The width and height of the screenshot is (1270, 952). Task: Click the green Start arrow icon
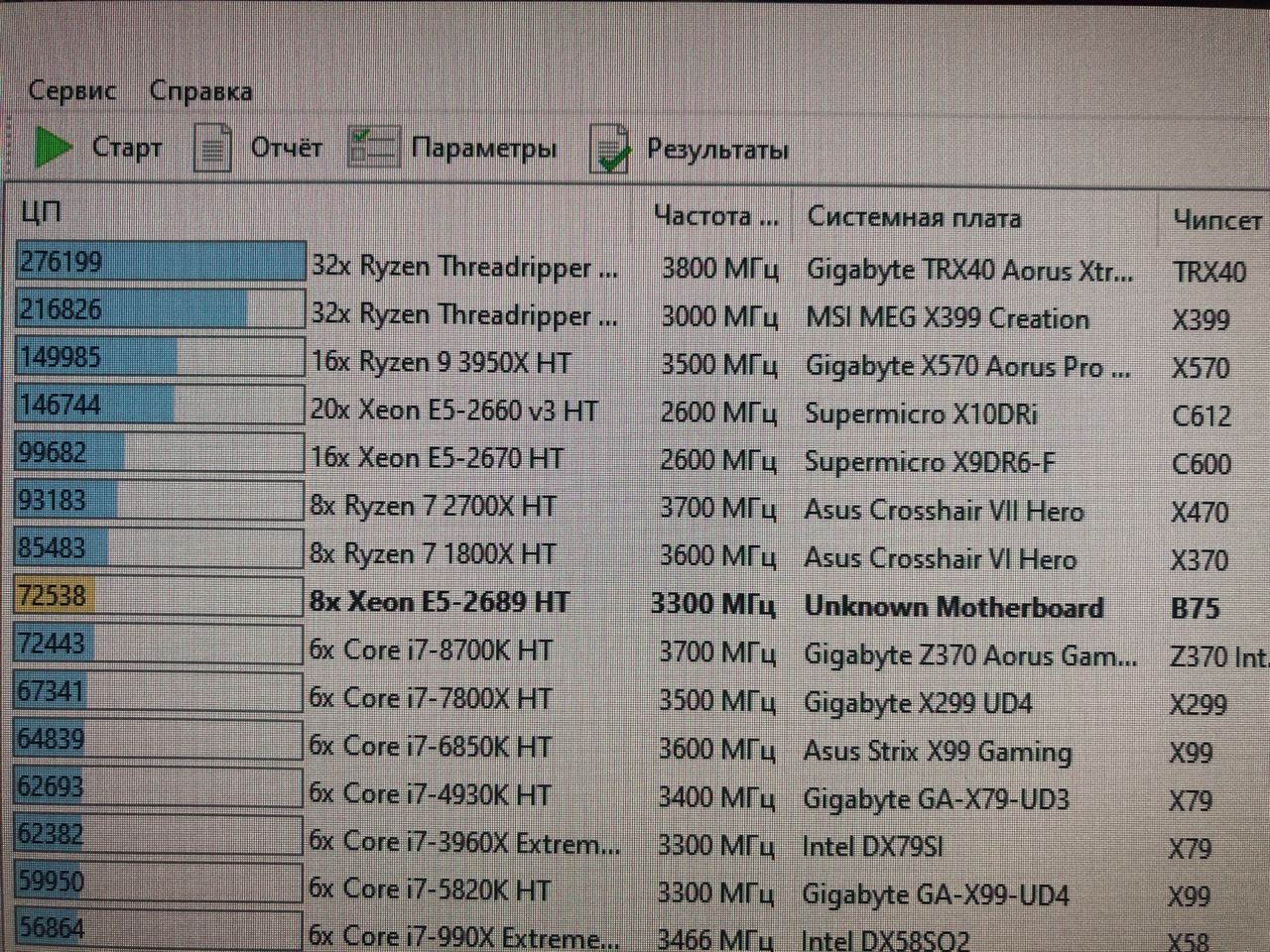(52, 148)
